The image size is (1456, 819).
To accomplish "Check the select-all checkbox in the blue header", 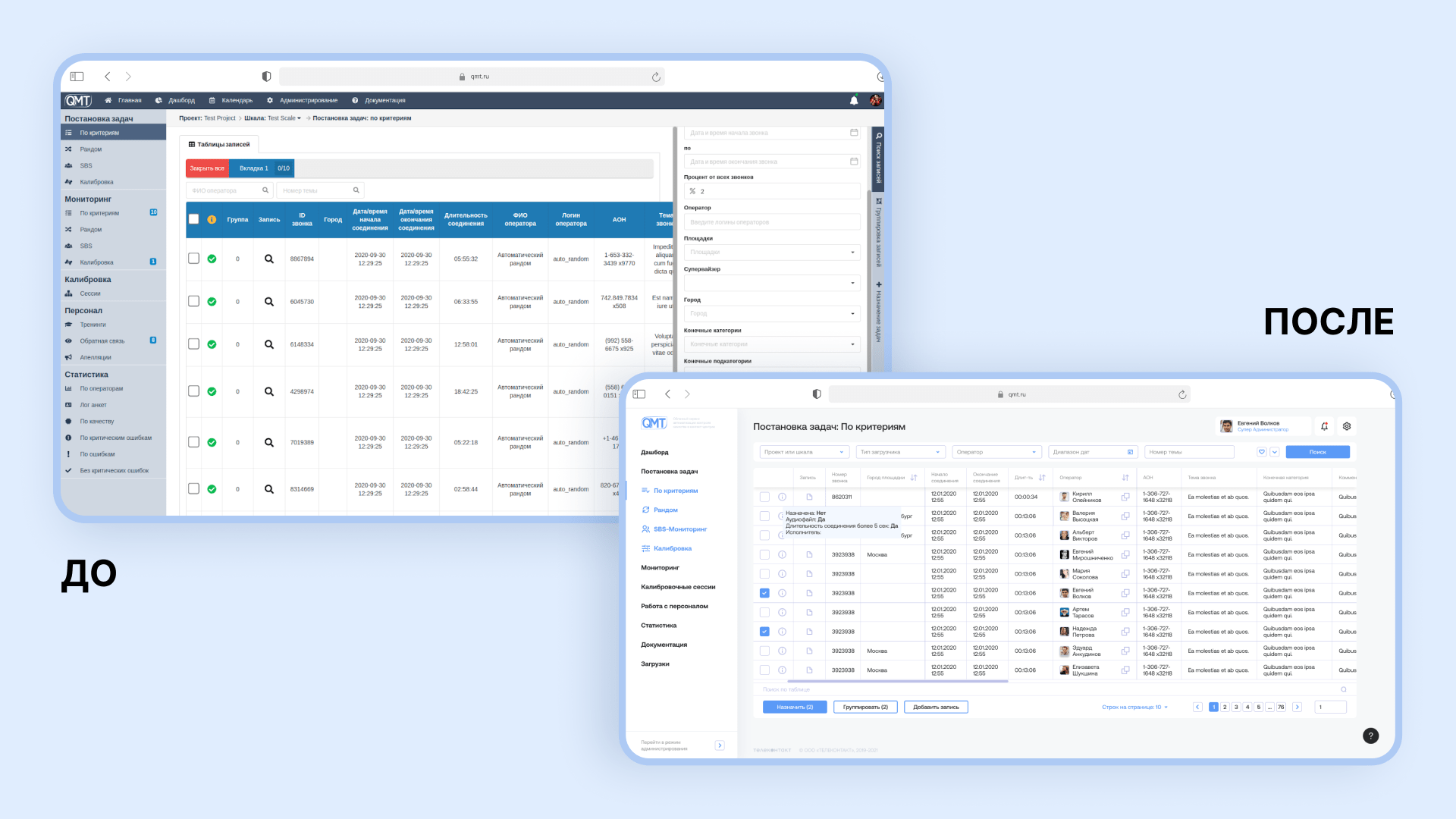I will click(x=193, y=219).
